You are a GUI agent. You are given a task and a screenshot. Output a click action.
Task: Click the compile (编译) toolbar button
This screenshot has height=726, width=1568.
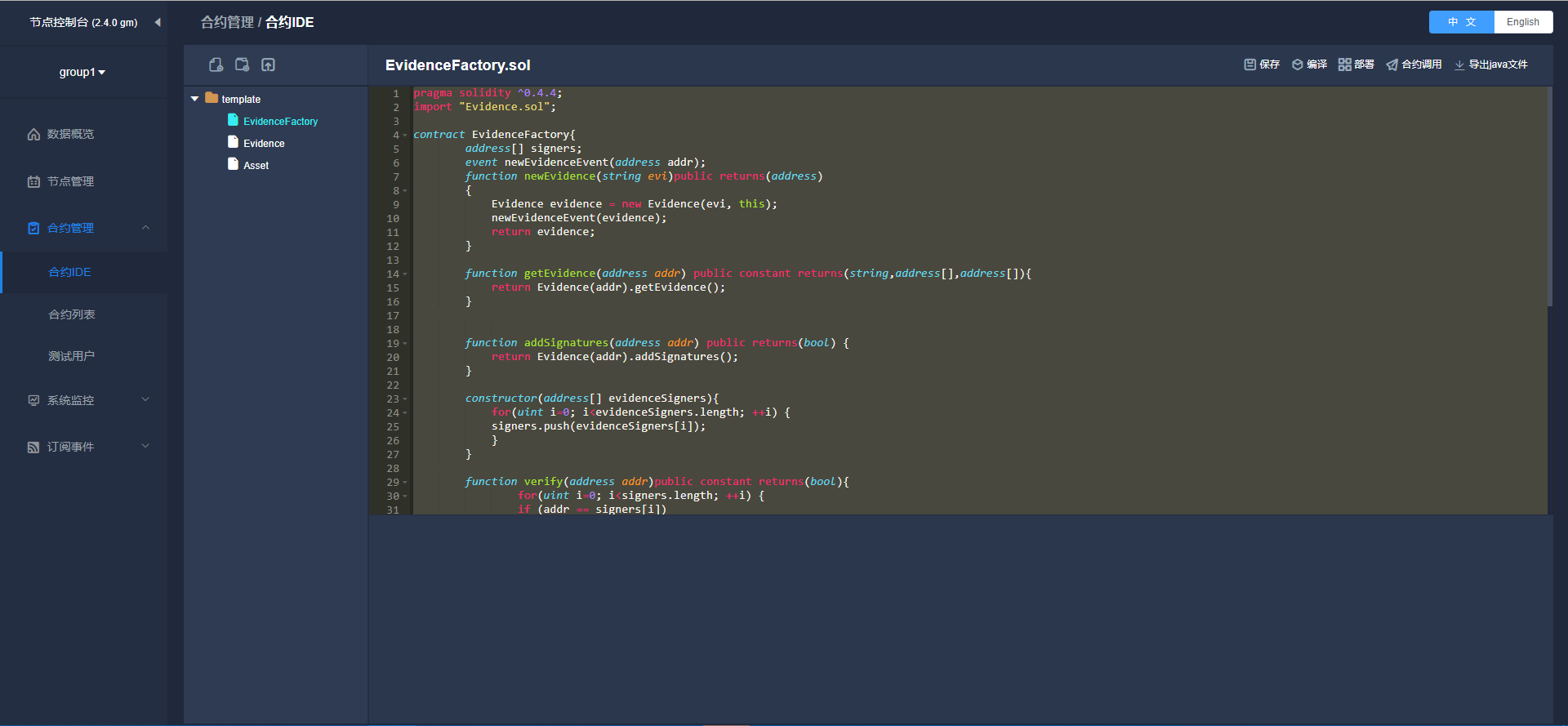tap(1309, 65)
